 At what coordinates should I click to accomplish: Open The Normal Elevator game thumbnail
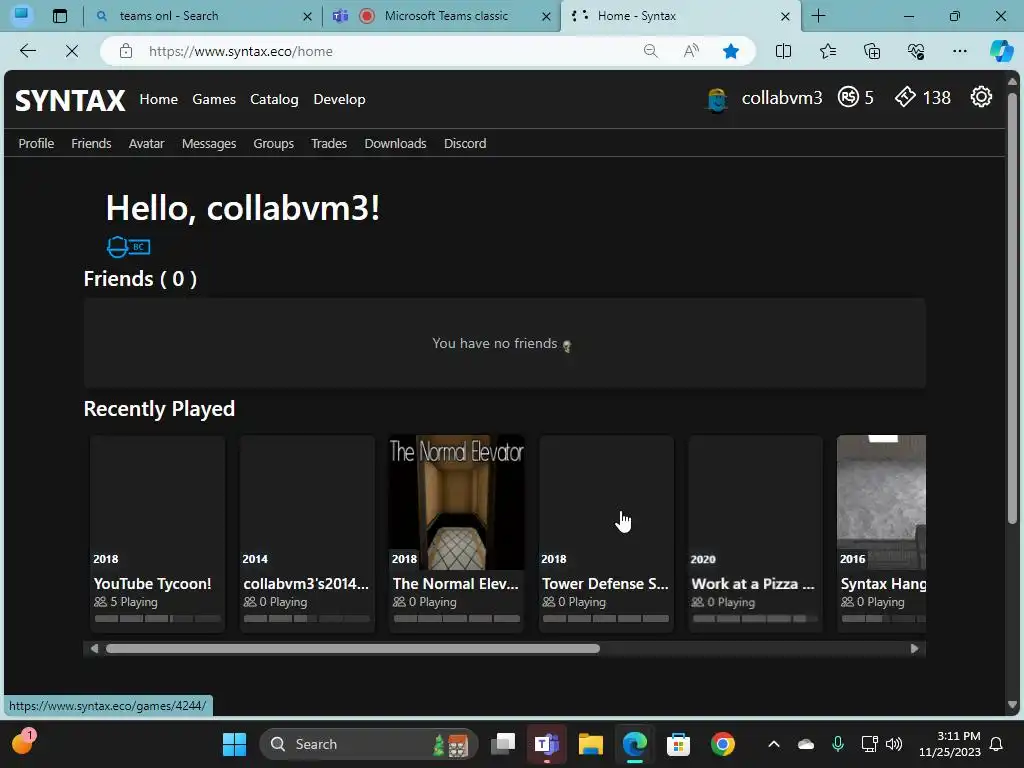click(x=456, y=502)
